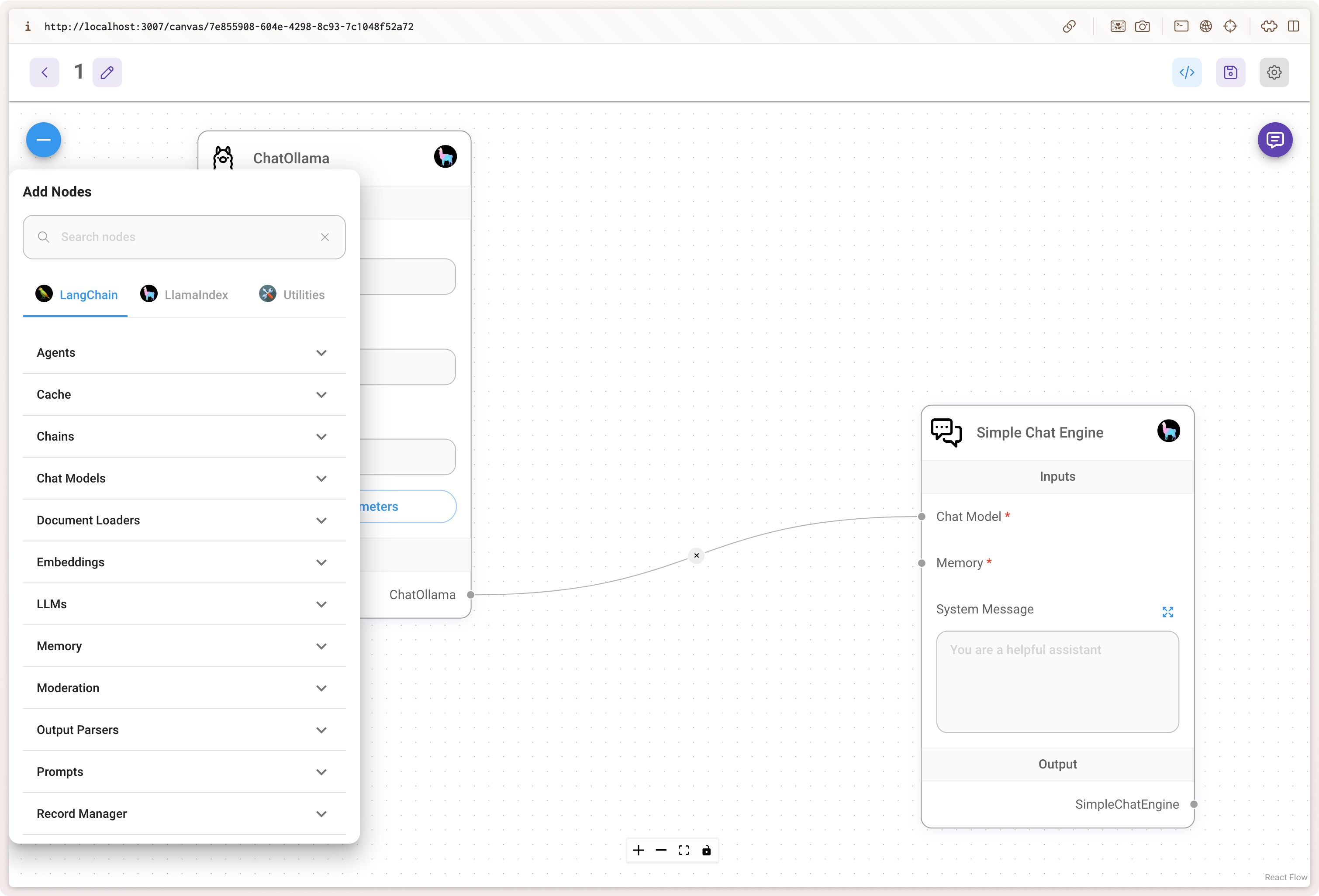
Task: Click the back arrow button
Action: click(x=44, y=72)
